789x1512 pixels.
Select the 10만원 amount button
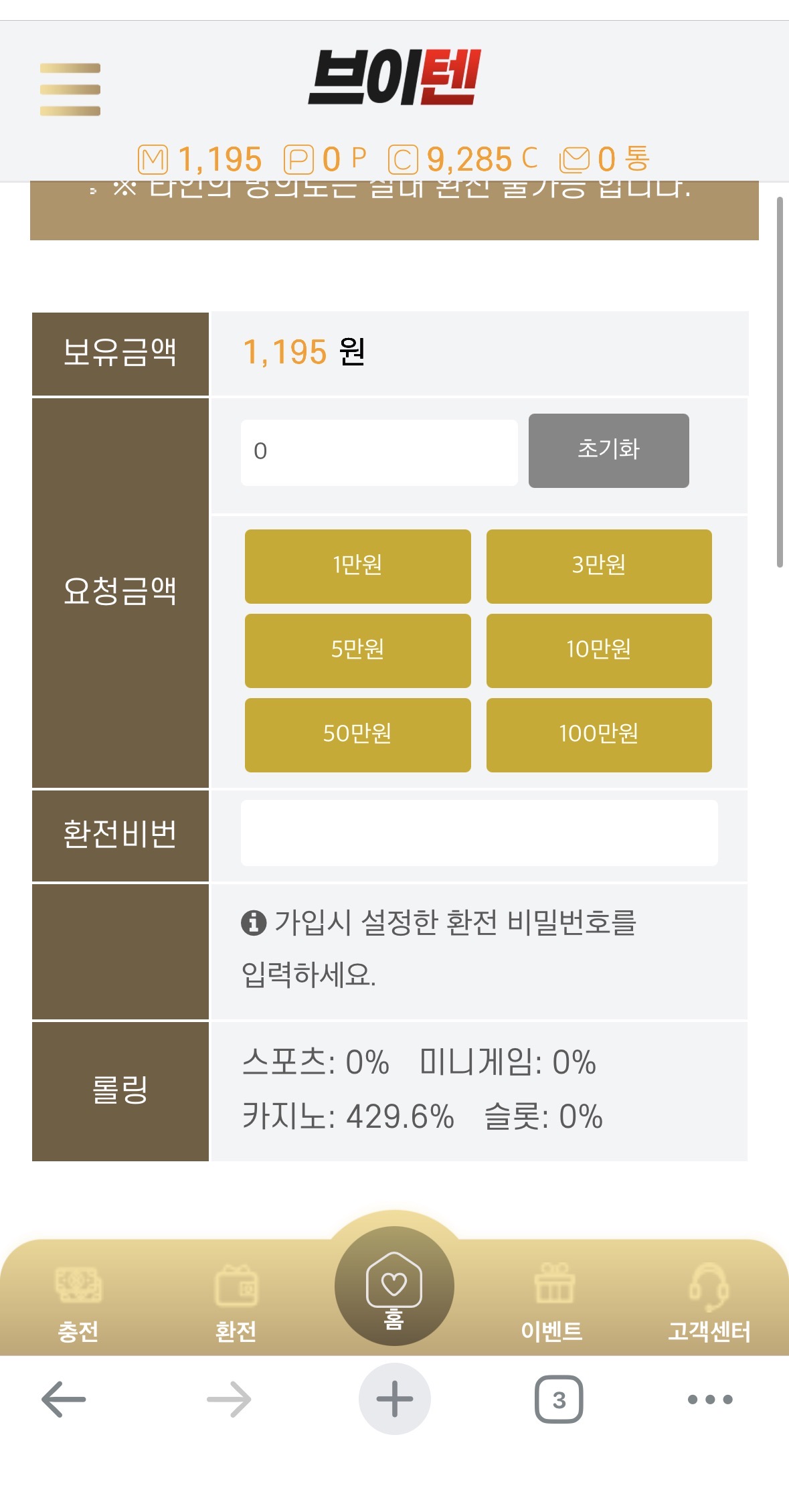[599, 651]
